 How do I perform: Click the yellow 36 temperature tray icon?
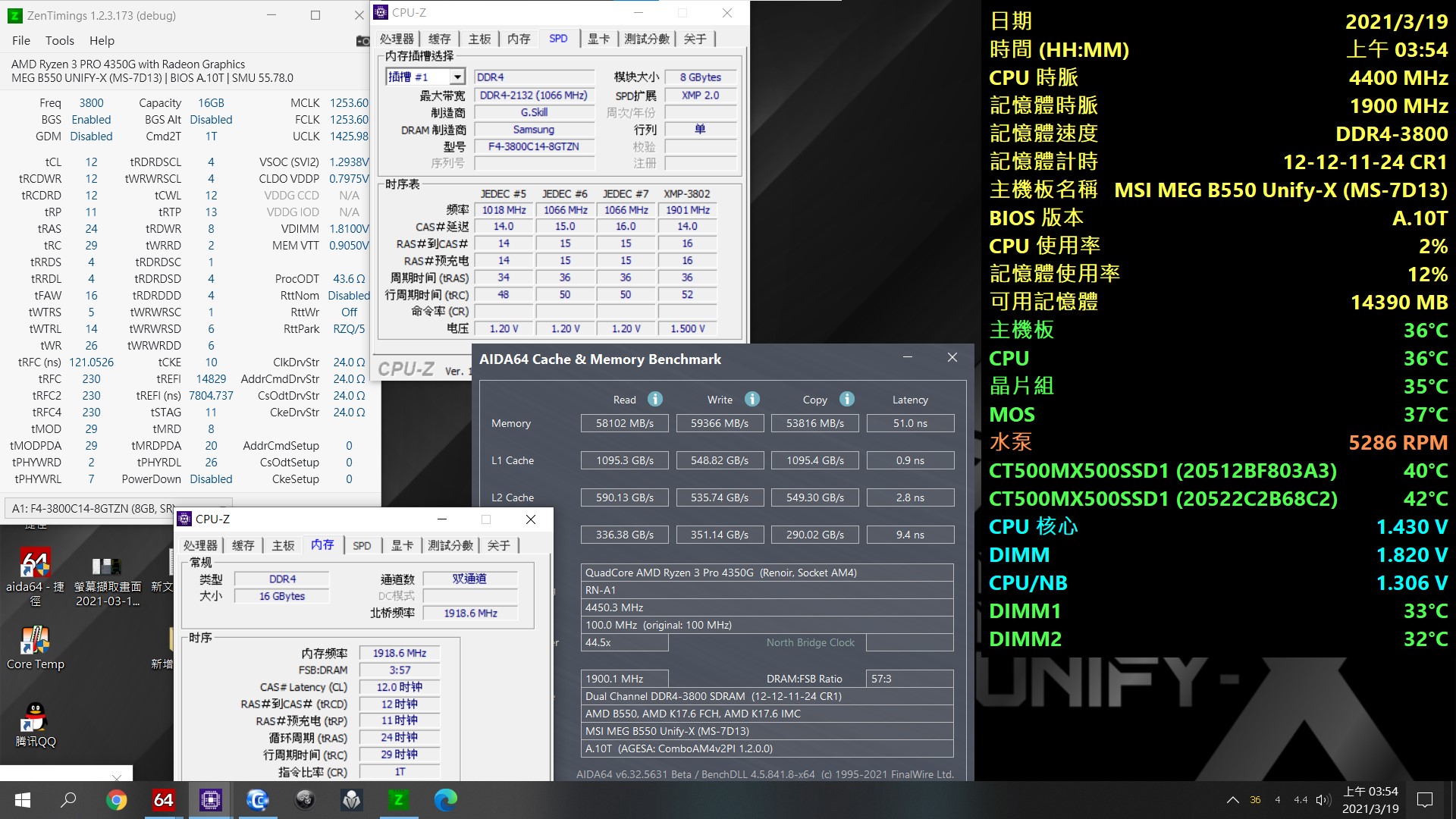point(1255,800)
